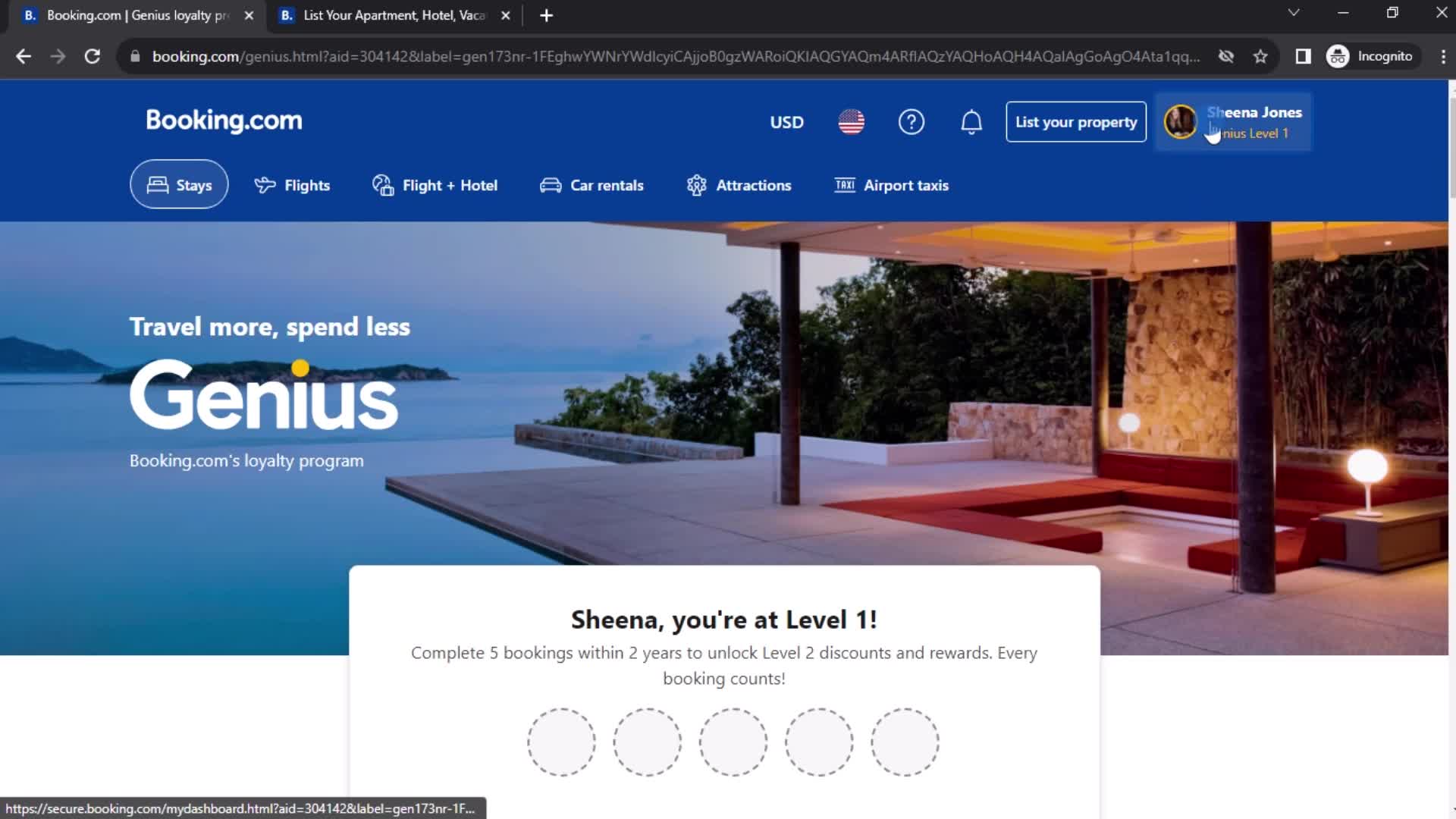Close the Genius loyalty program tab
The image size is (1456, 819).
coord(249,15)
